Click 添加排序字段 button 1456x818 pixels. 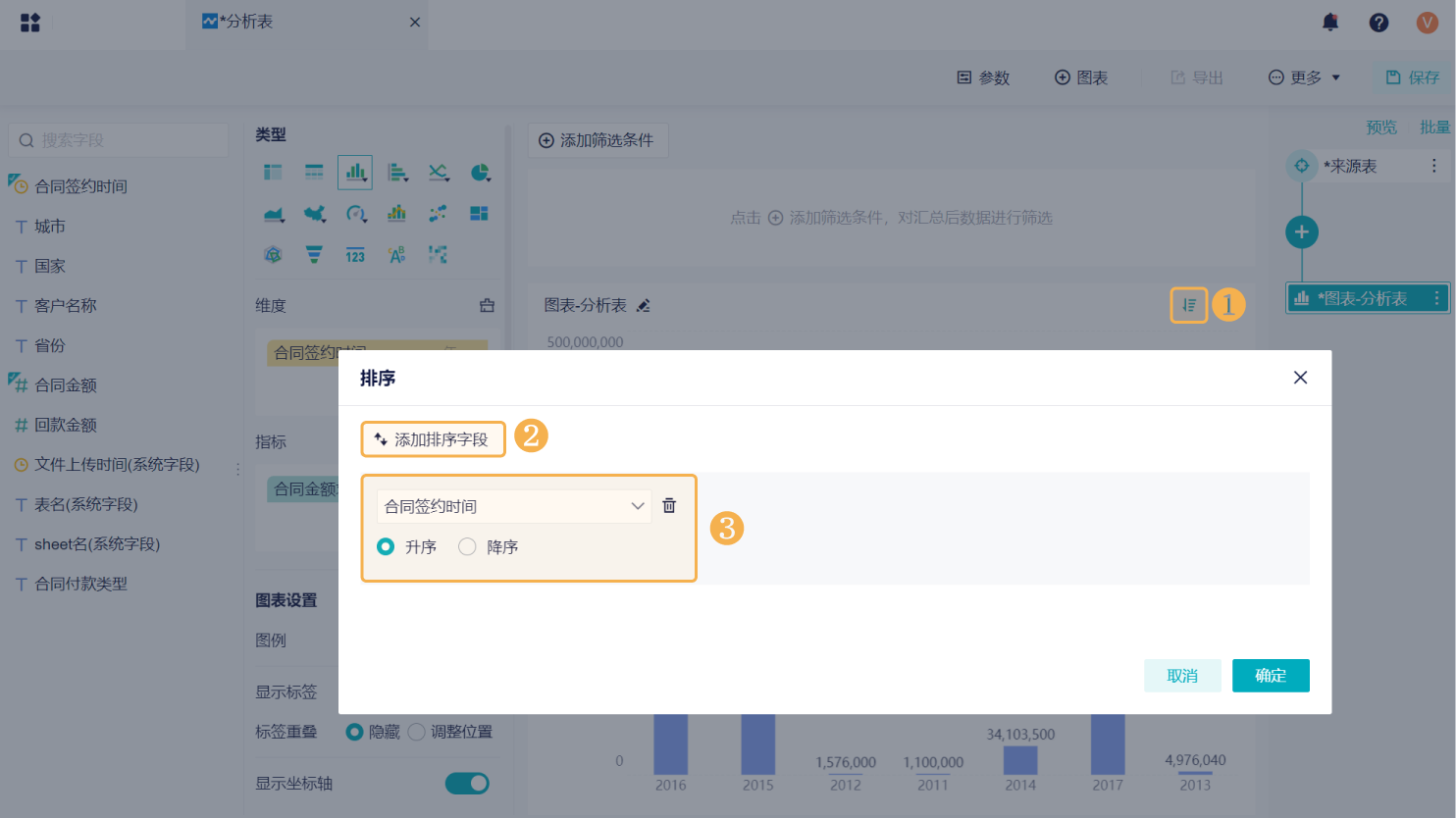coord(433,439)
